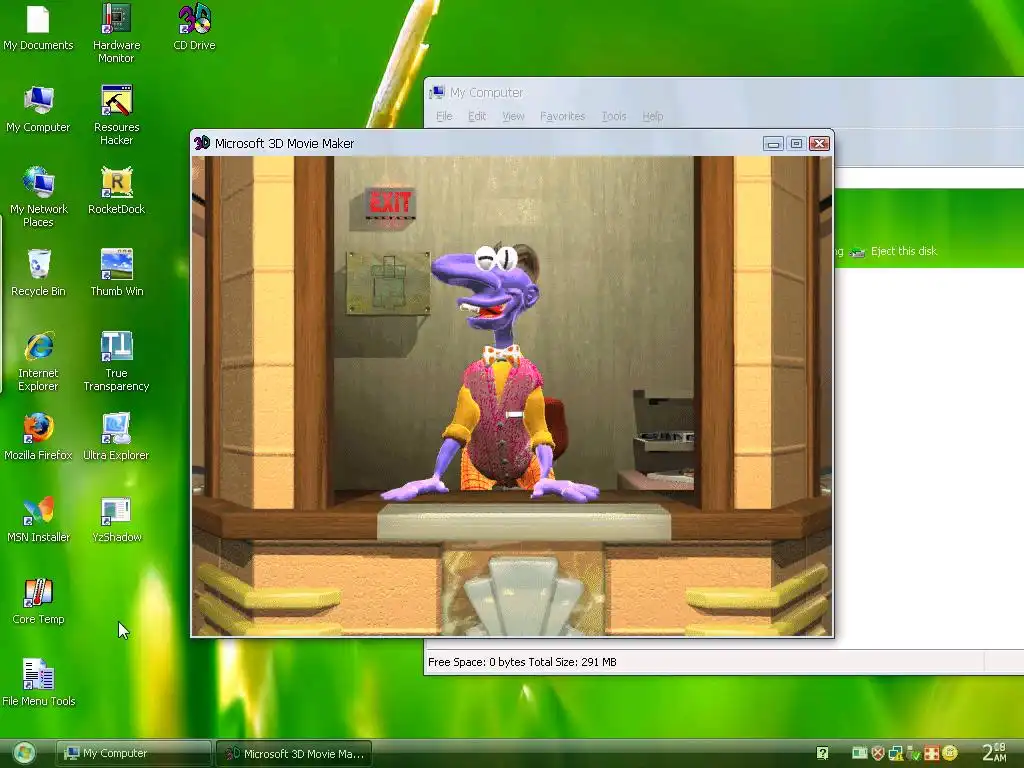This screenshot has height=768, width=1024.
Task: Open the My Documents desktop icon
Action: [x=38, y=27]
